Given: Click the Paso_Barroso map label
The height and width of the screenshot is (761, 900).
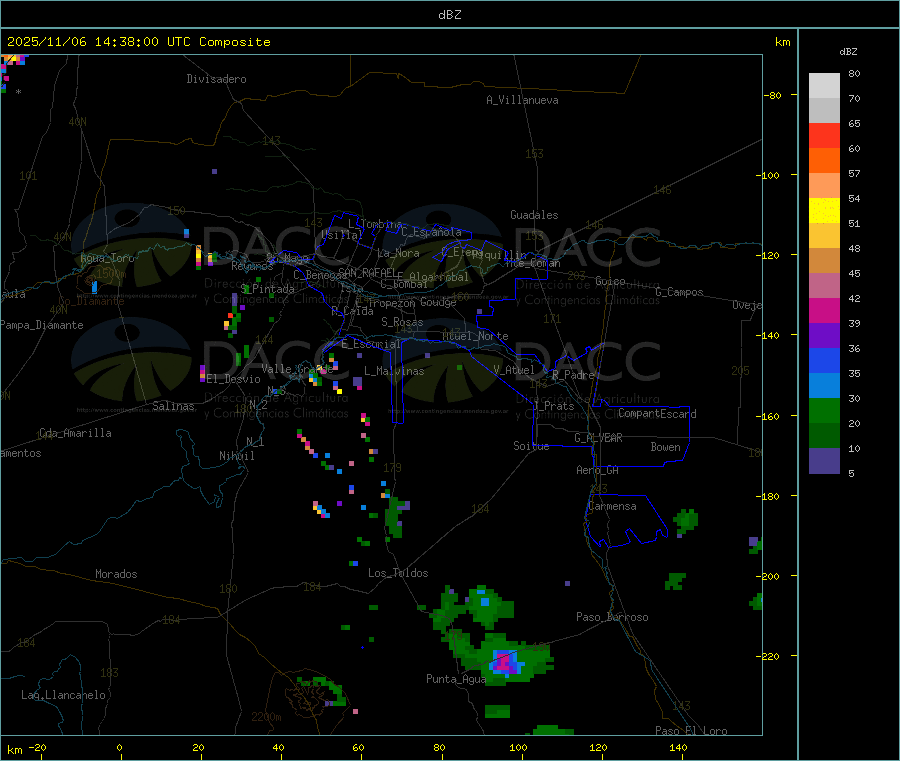Looking at the screenshot, I should 612,617.
